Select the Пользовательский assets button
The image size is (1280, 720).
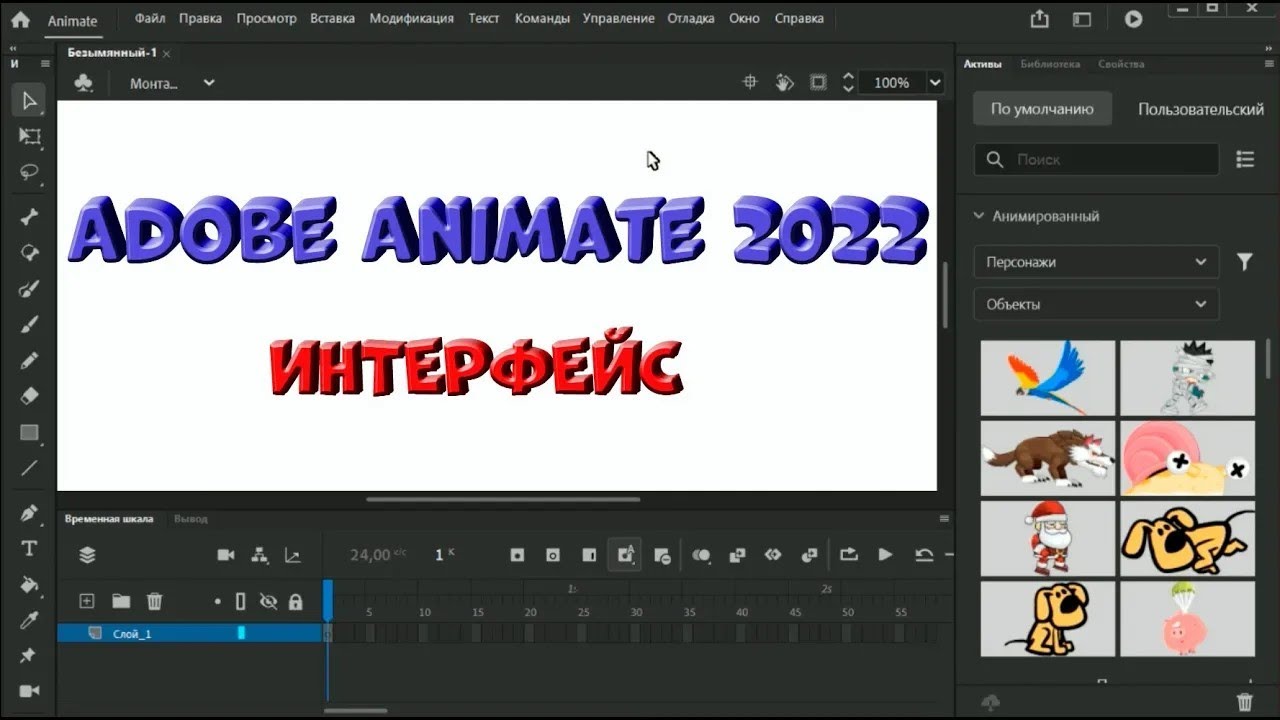pos(1200,109)
